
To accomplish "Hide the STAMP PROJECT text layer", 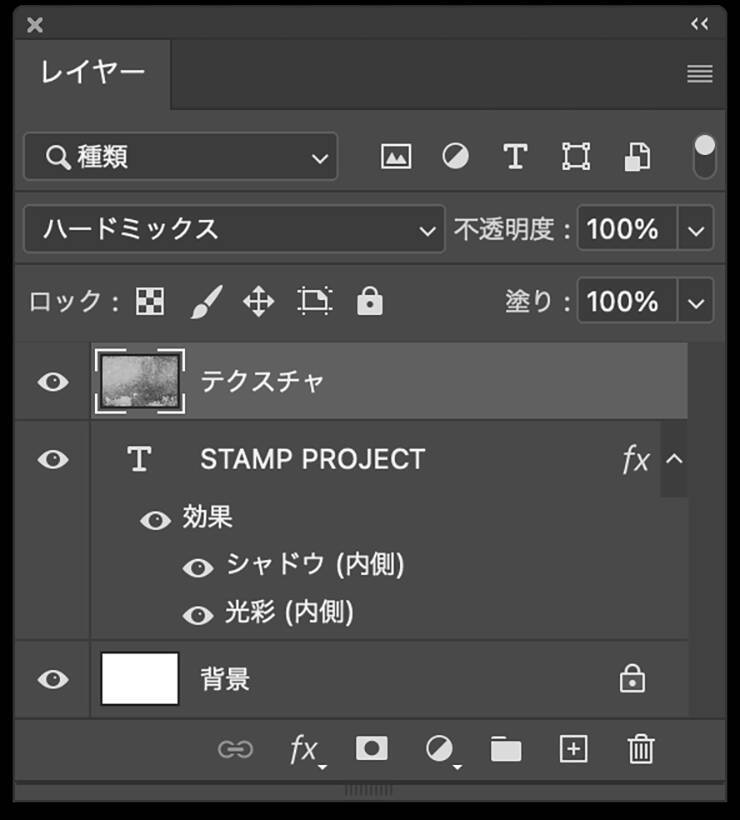I will (x=53, y=459).
